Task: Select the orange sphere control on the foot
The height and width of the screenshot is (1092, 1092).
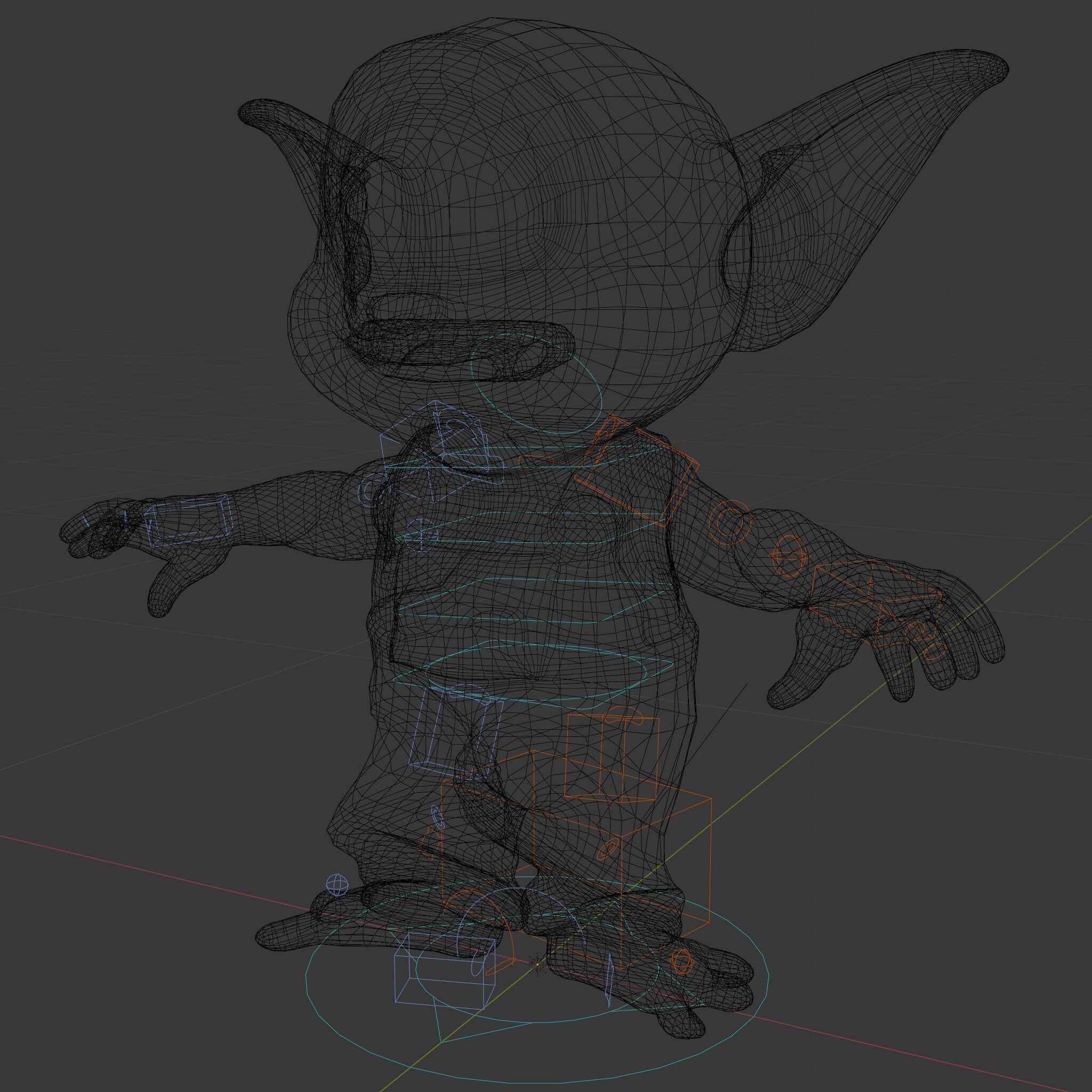Action: pyautogui.click(x=681, y=961)
